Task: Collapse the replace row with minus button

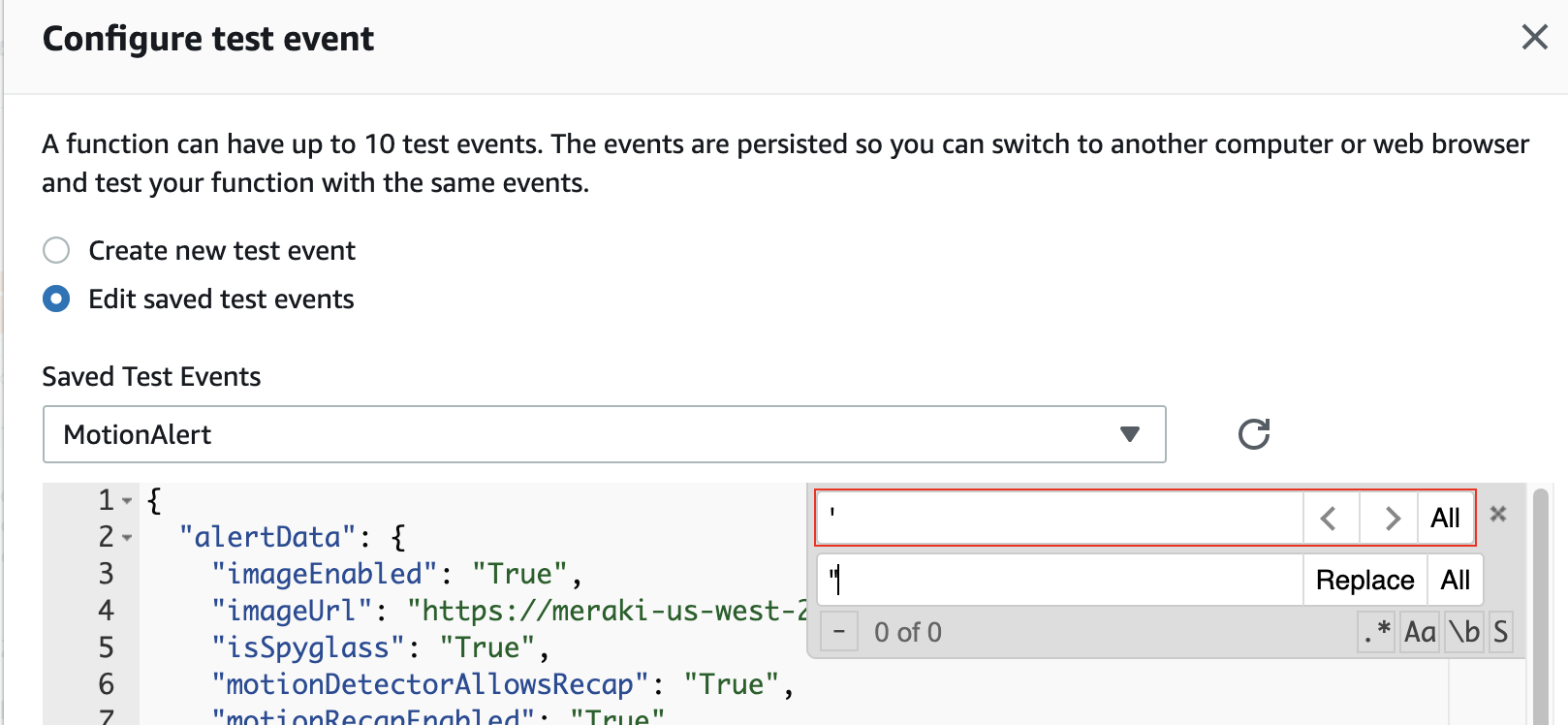Action: click(x=839, y=633)
